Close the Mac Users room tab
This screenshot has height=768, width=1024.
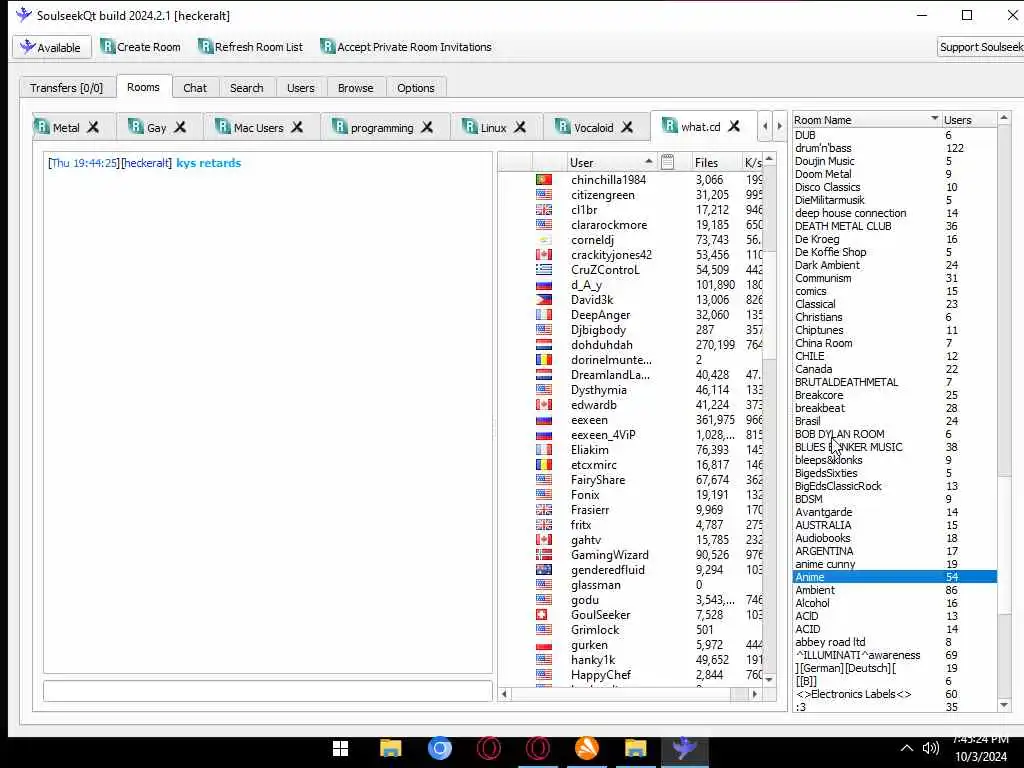coord(297,127)
